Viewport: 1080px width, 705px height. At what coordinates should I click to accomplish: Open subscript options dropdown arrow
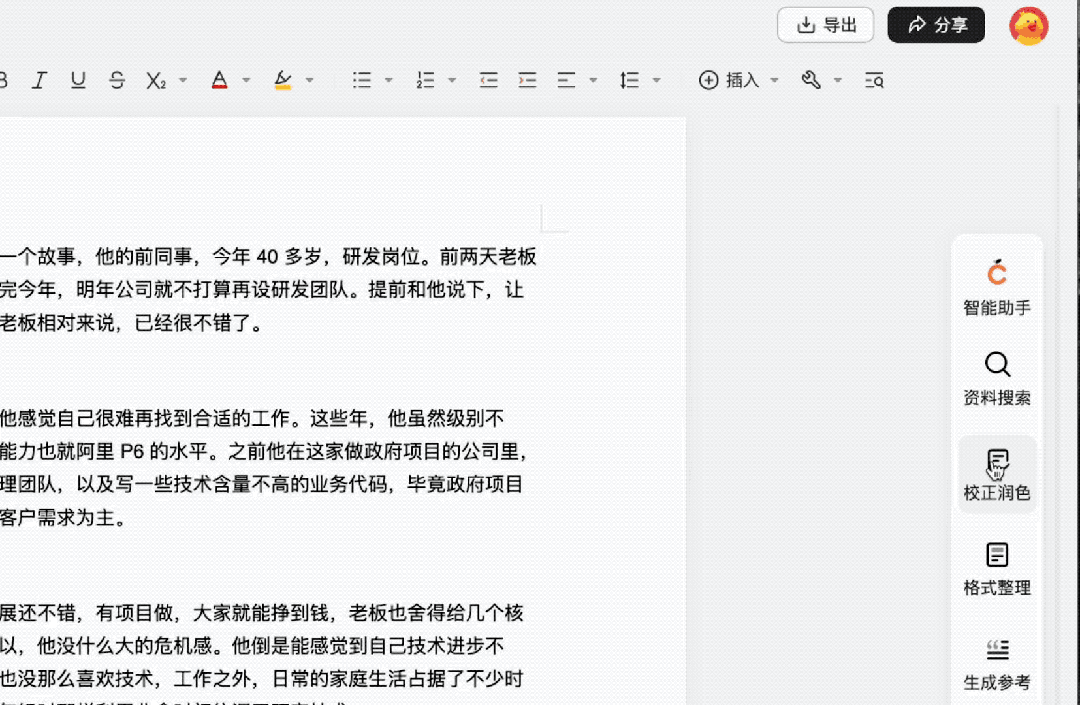[x=183, y=81]
